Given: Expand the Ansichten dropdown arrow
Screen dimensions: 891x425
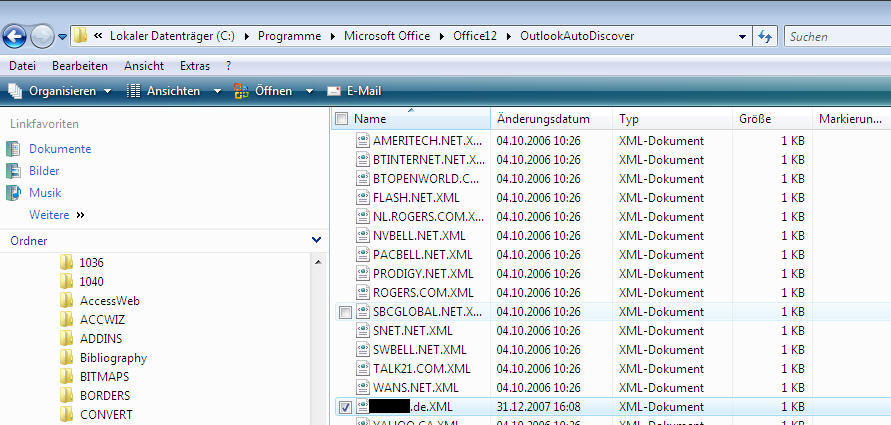Looking at the screenshot, I should point(216,91).
